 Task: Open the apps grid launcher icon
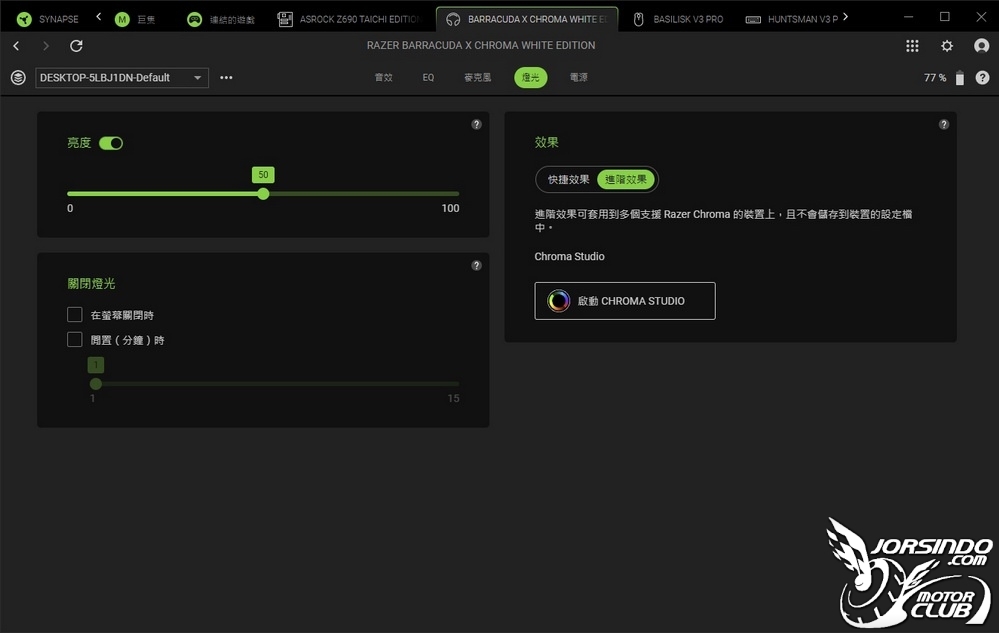click(912, 46)
